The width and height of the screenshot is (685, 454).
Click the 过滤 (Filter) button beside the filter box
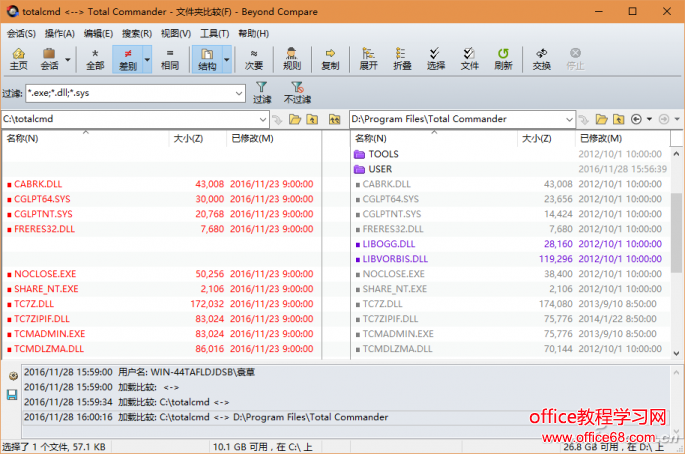(x=262, y=93)
